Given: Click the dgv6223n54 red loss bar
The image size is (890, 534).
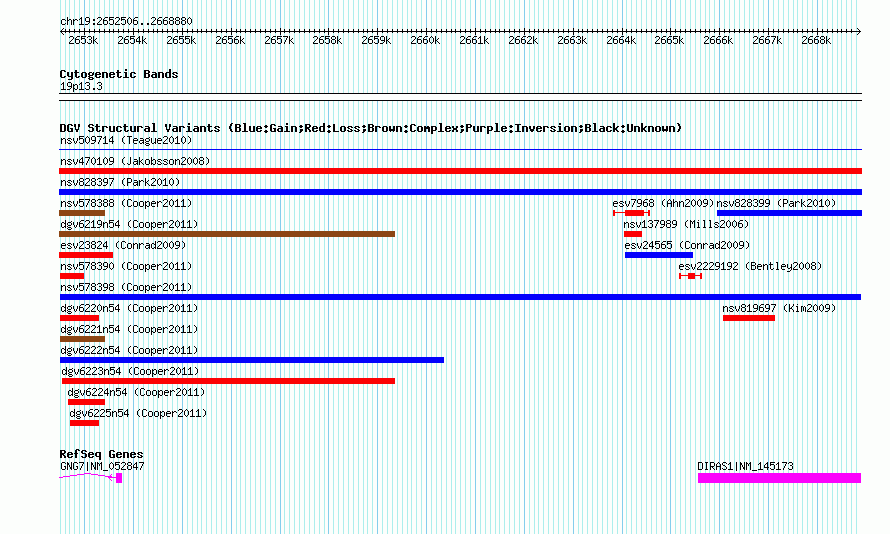Looking at the screenshot, I should point(228,381).
